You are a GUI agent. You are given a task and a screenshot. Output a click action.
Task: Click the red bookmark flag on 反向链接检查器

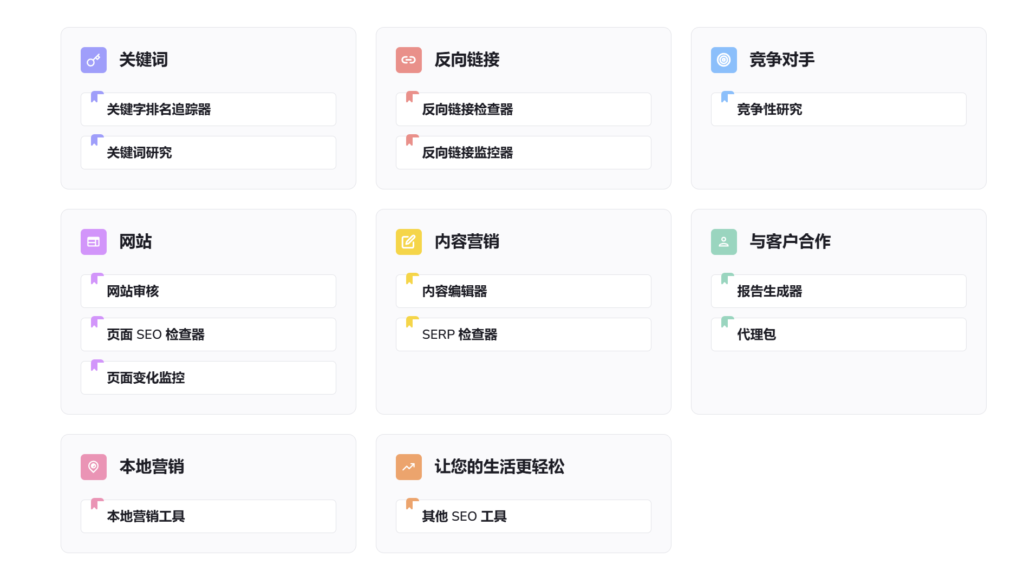point(412,97)
